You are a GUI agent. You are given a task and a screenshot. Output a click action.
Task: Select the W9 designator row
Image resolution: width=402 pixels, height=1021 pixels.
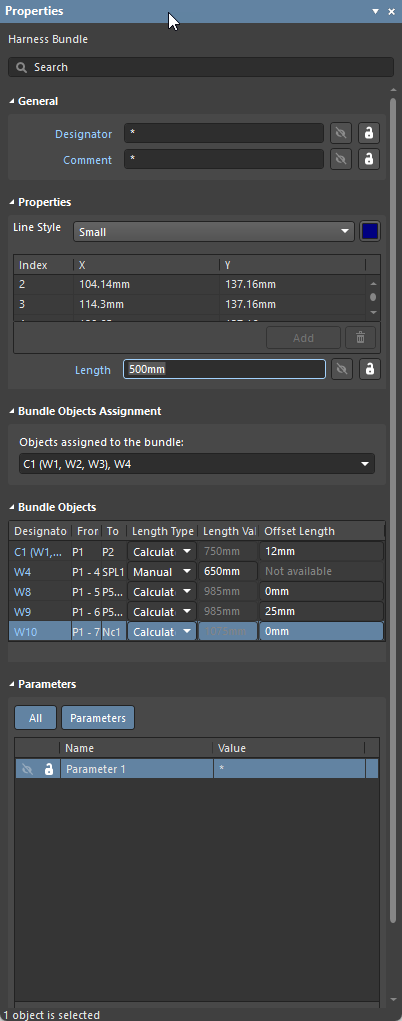pos(39,611)
